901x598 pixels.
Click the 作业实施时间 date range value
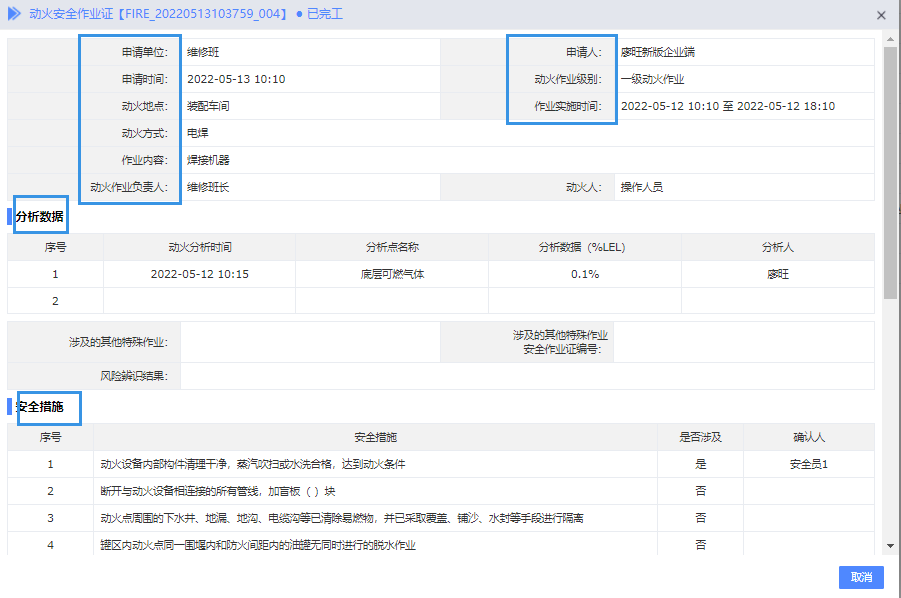point(728,106)
